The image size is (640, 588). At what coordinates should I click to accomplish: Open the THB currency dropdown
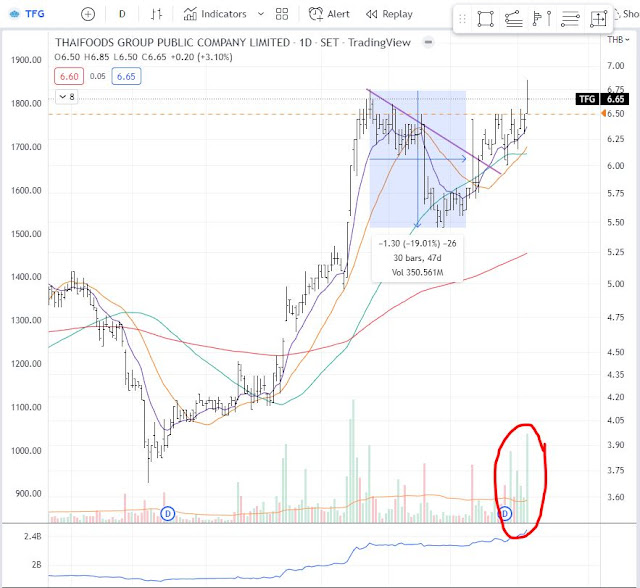[618, 40]
